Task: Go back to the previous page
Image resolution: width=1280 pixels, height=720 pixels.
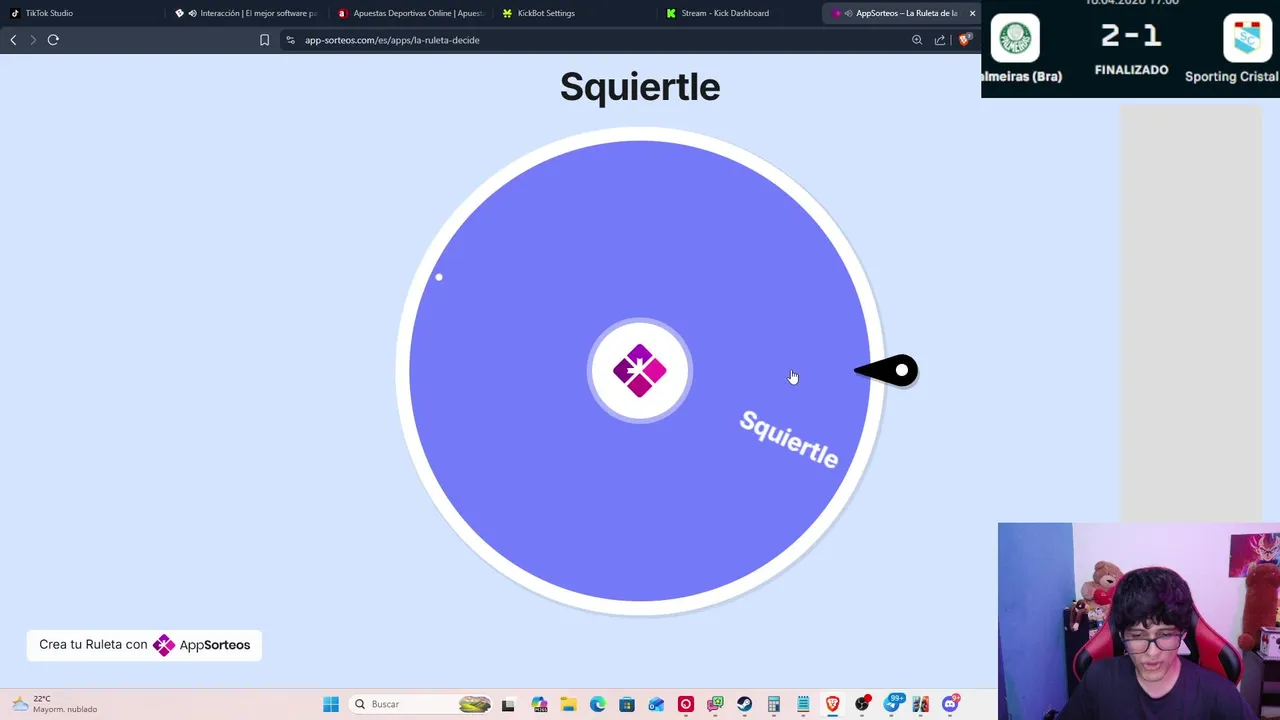Action: click(x=13, y=40)
